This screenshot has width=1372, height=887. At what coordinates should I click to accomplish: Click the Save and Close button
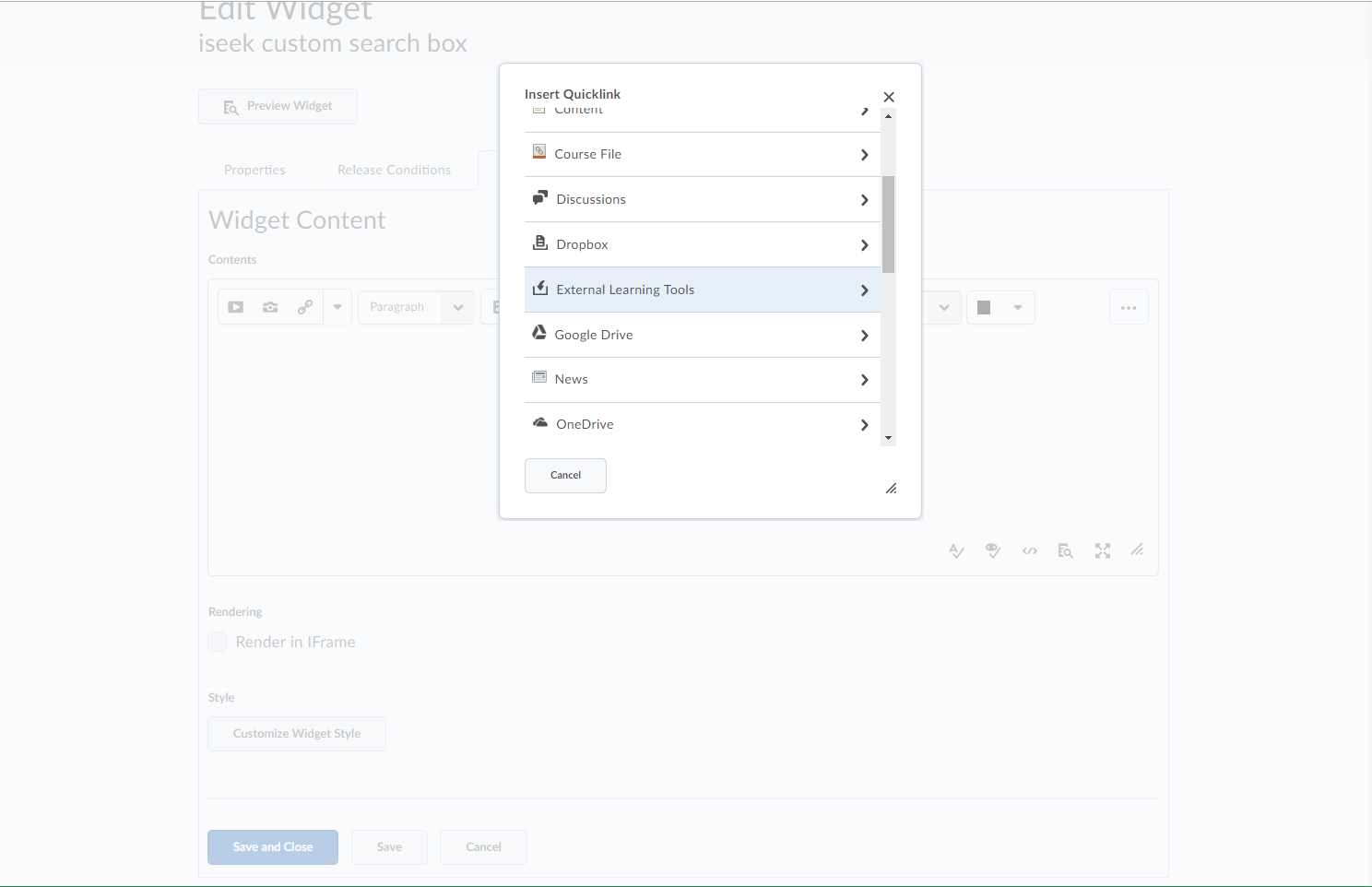273,847
